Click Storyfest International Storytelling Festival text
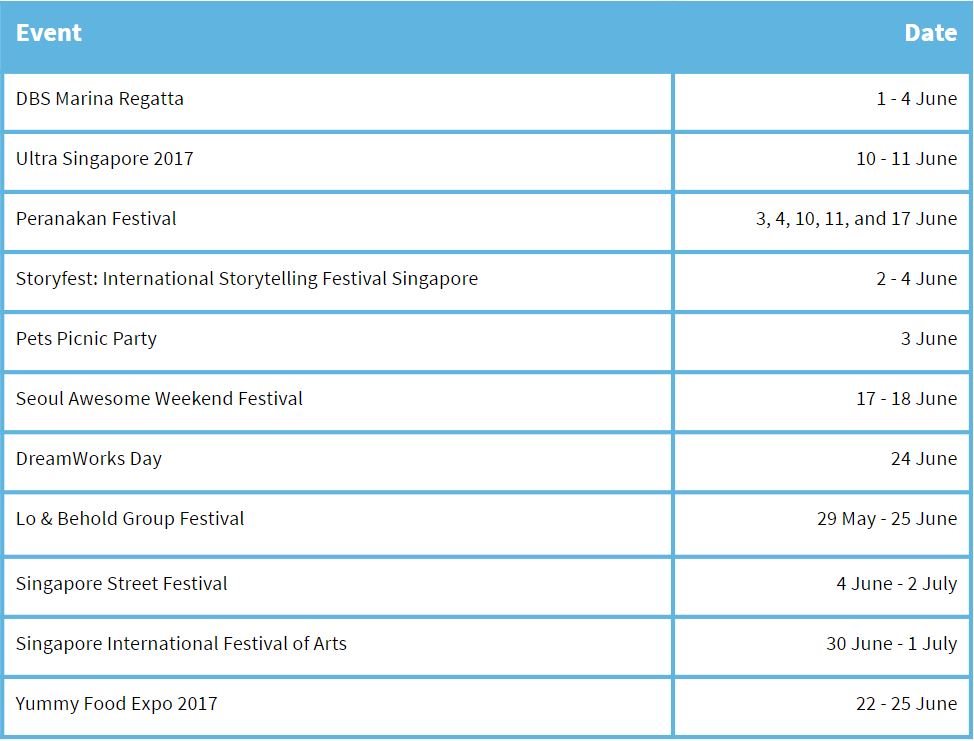The height and width of the screenshot is (741, 974). tap(247, 279)
